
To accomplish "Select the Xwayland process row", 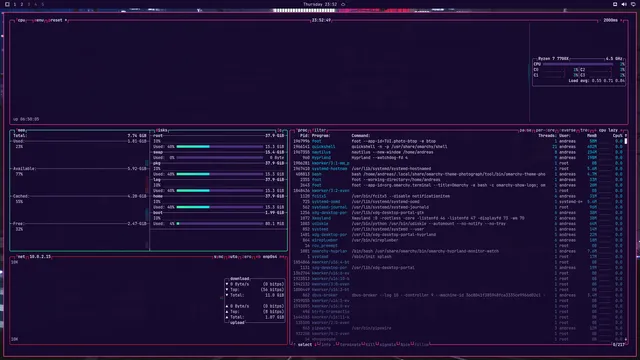I will click(458, 218).
